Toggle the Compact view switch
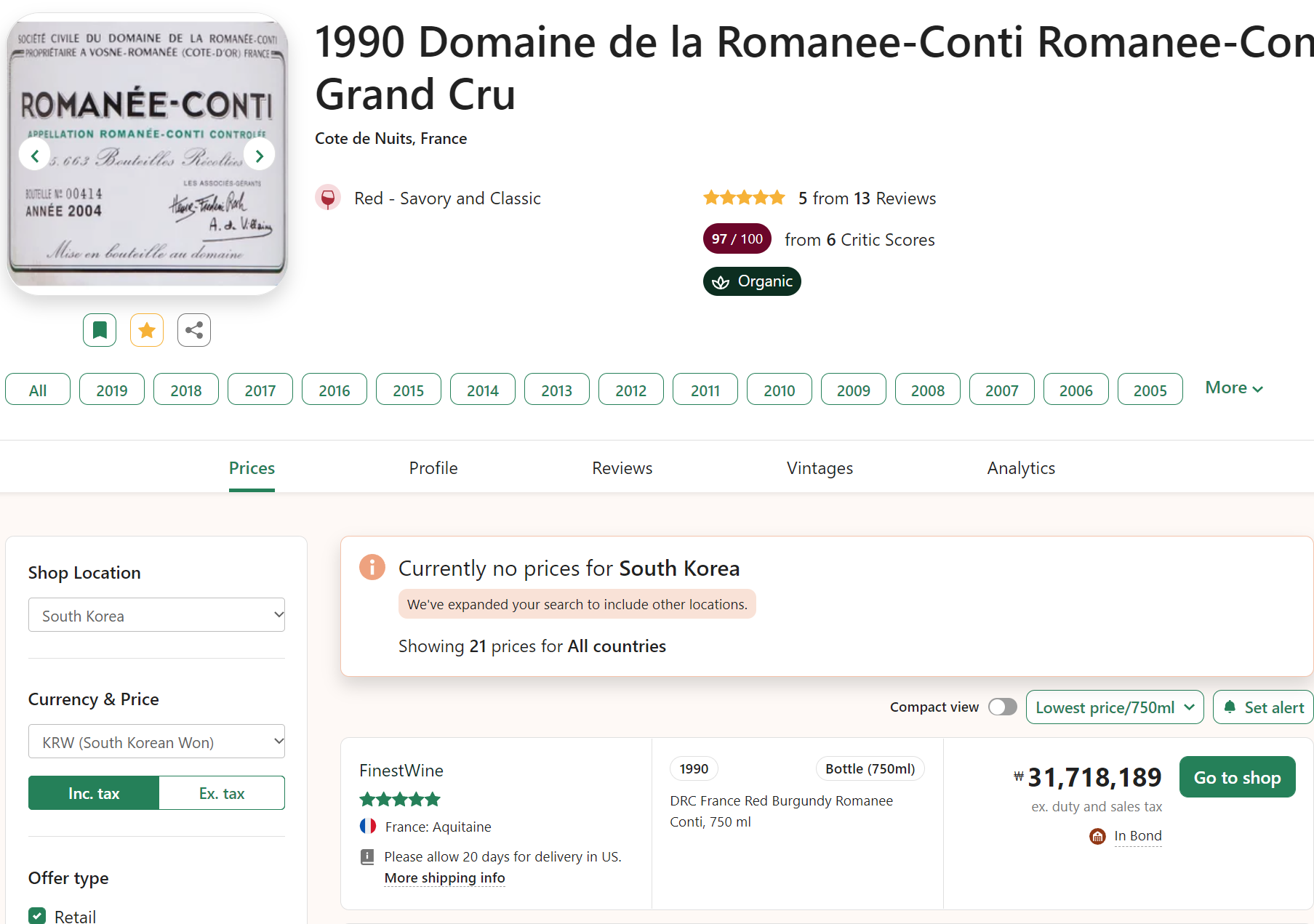This screenshot has width=1314, height=924. pos(1002,707)
